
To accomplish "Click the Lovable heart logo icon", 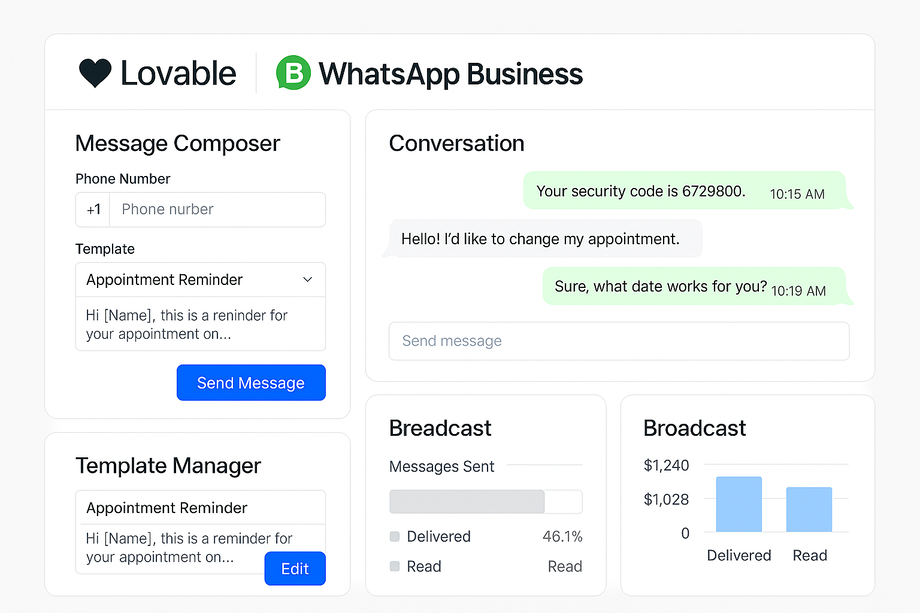I will (x=95, y=73).
